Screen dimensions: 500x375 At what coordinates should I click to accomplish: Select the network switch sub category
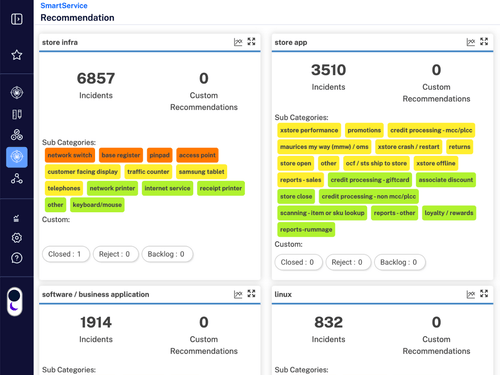click(x=70, y=155)
